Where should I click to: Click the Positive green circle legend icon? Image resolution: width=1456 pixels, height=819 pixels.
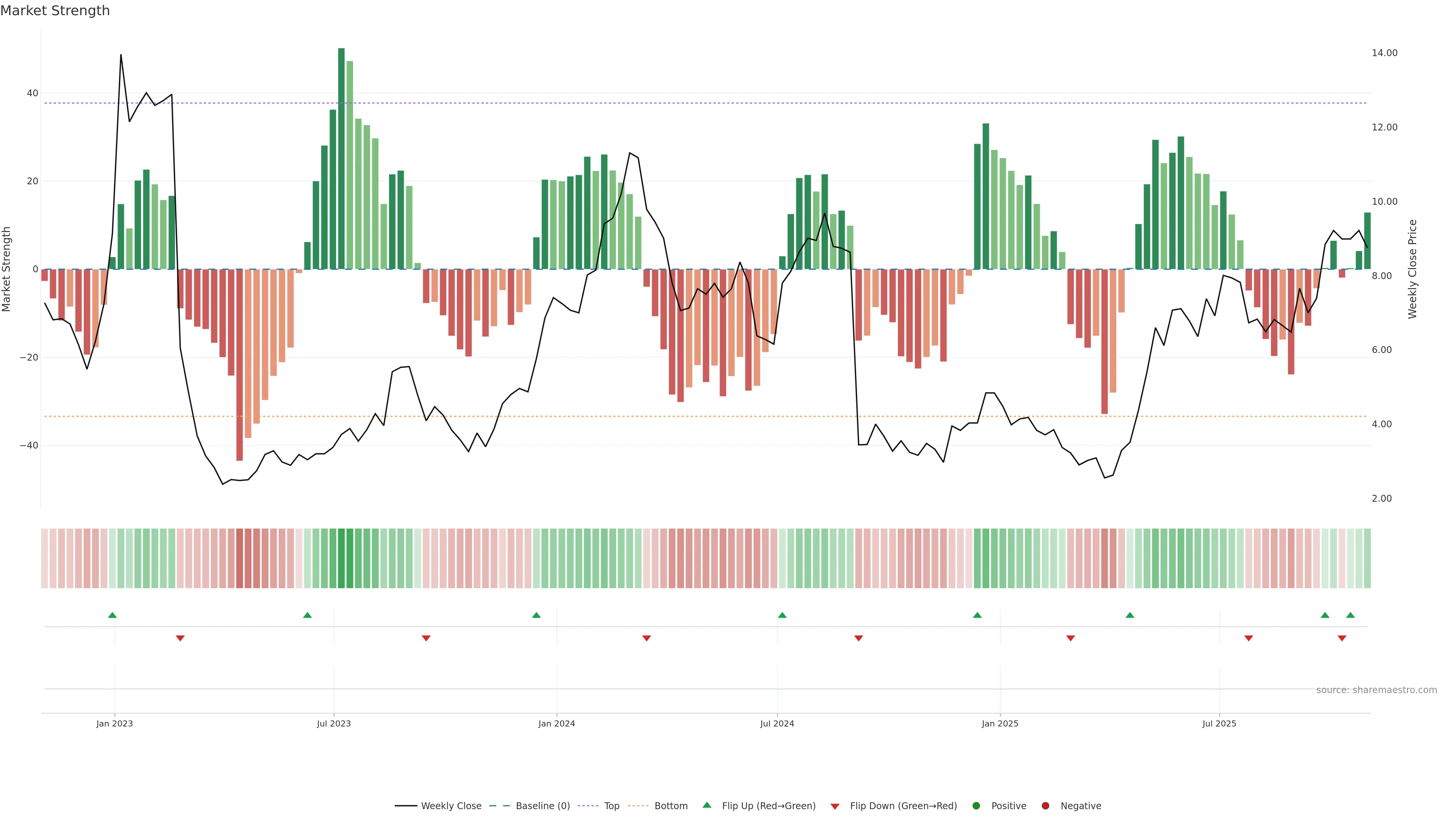pos(976,805)
